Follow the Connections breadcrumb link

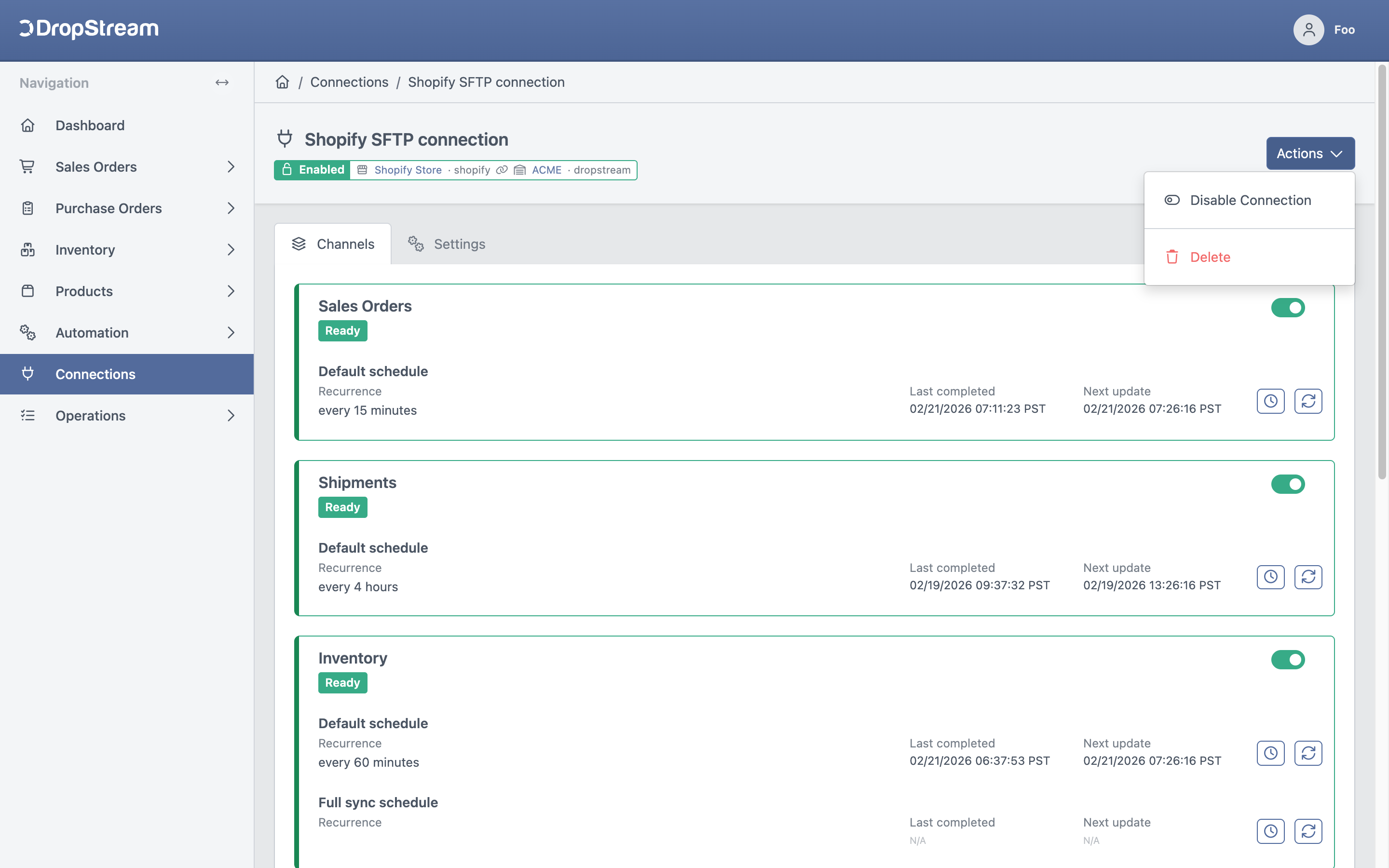point(349,82)
